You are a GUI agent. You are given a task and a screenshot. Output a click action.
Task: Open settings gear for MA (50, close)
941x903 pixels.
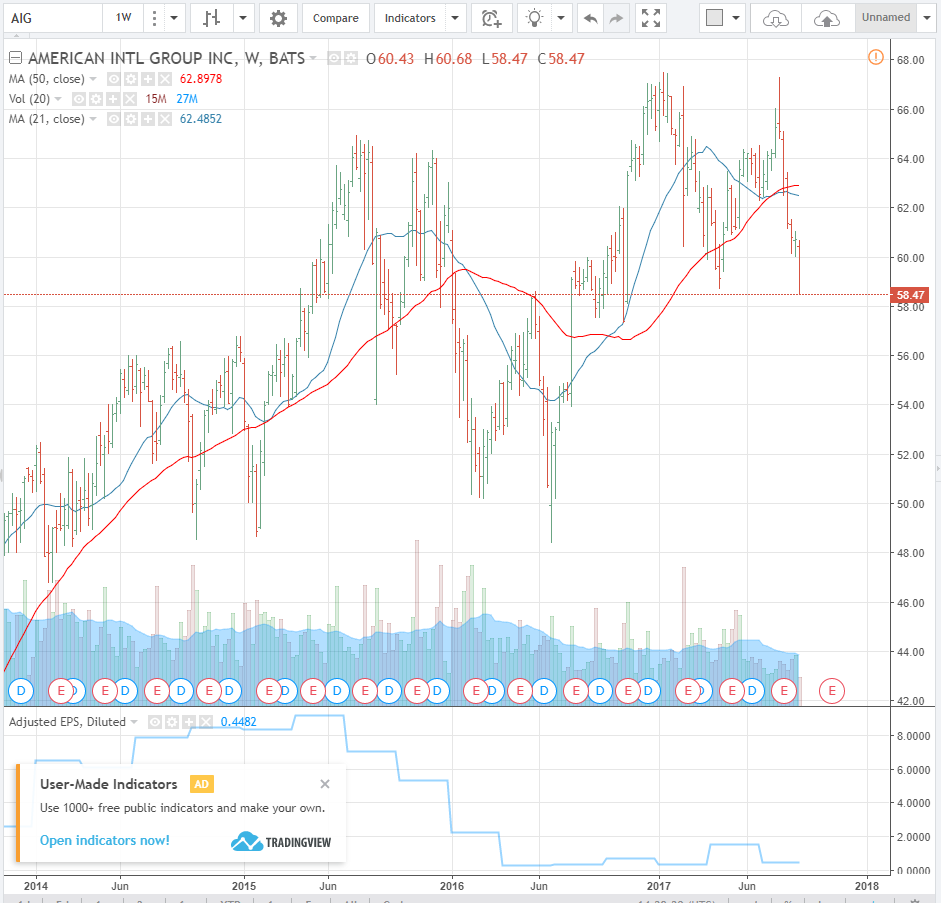tap(131, 79)
